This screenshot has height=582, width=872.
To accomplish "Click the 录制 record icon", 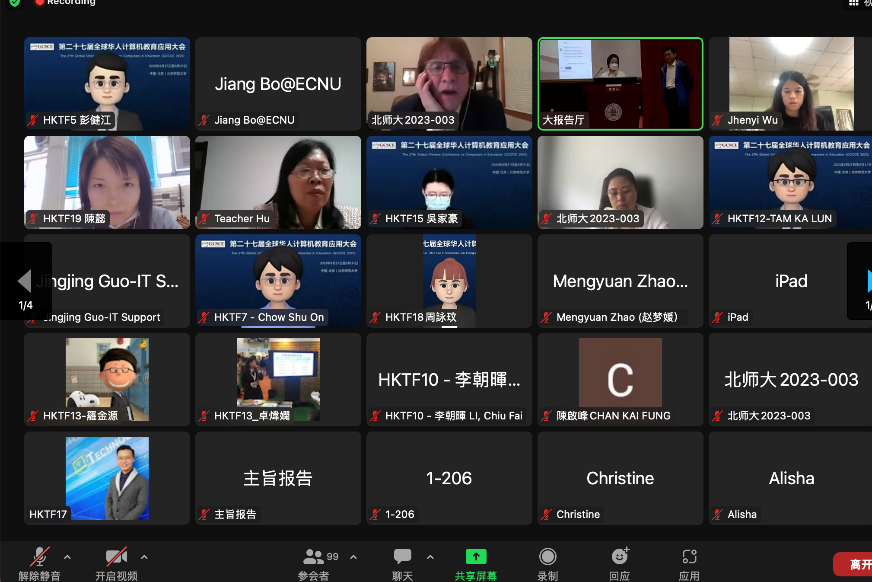I will click(548, 556).
